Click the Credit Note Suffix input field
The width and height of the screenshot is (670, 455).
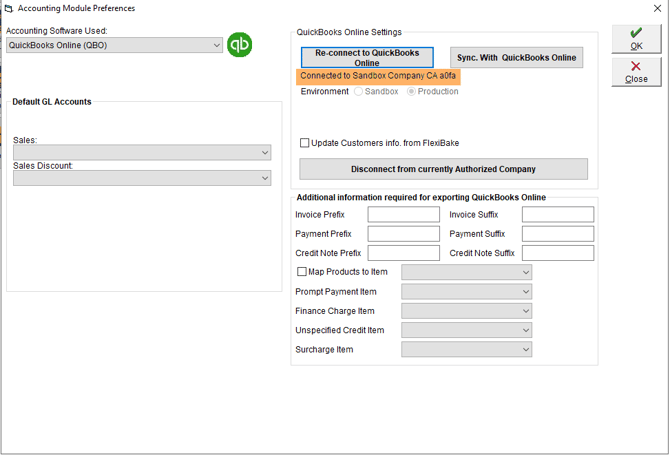(x=558, y=253)
